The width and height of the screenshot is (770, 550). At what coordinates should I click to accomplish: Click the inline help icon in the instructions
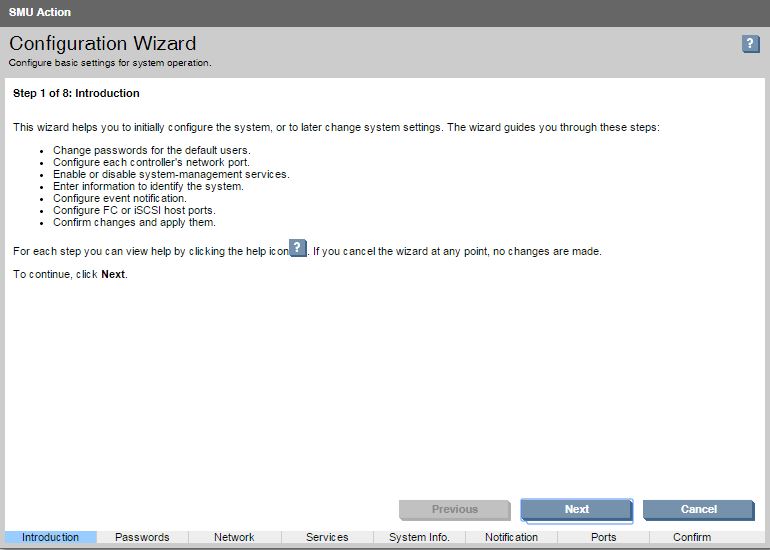(x=297, y=249)
